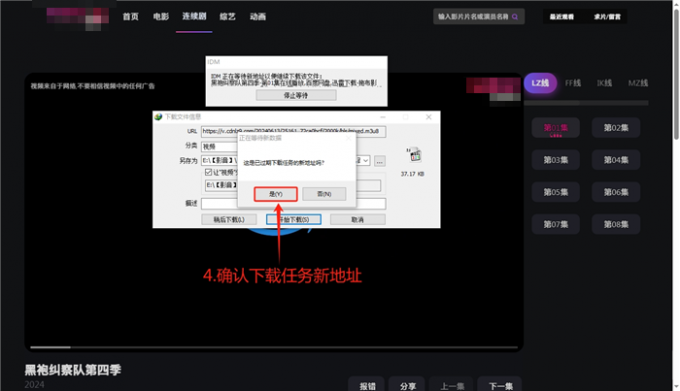Viewport: 680px width, 391px height.
Task: Click the source tabs horizontal scrollbar
Action: click(586, 103)
